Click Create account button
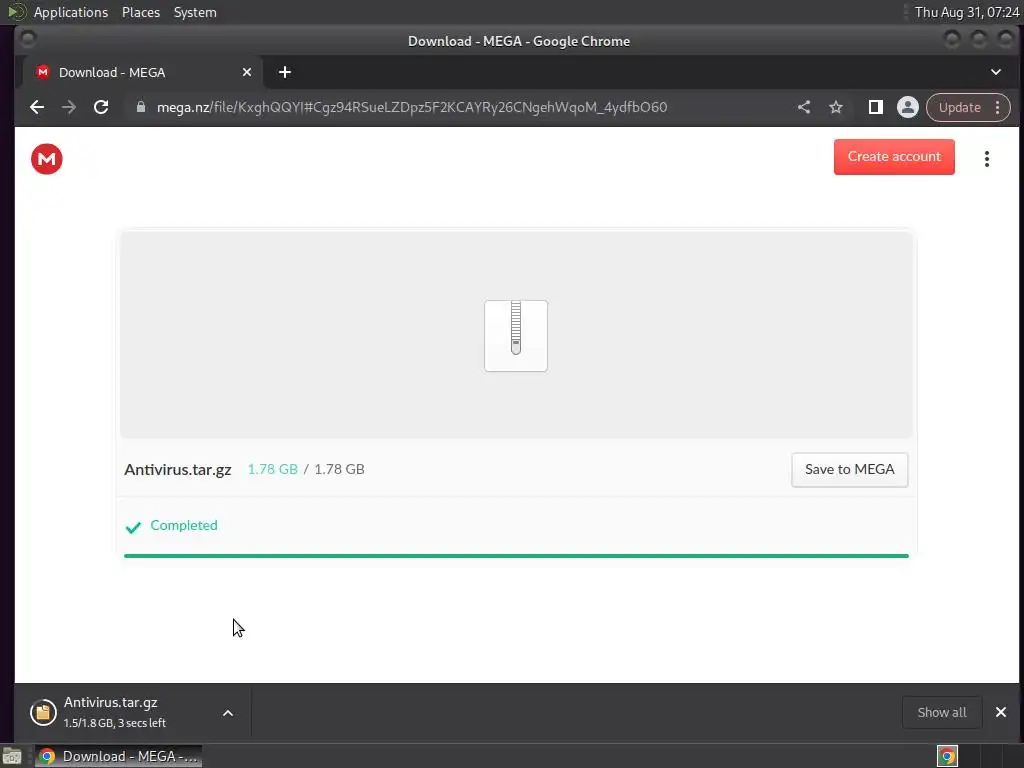 [x=894, y=157]
